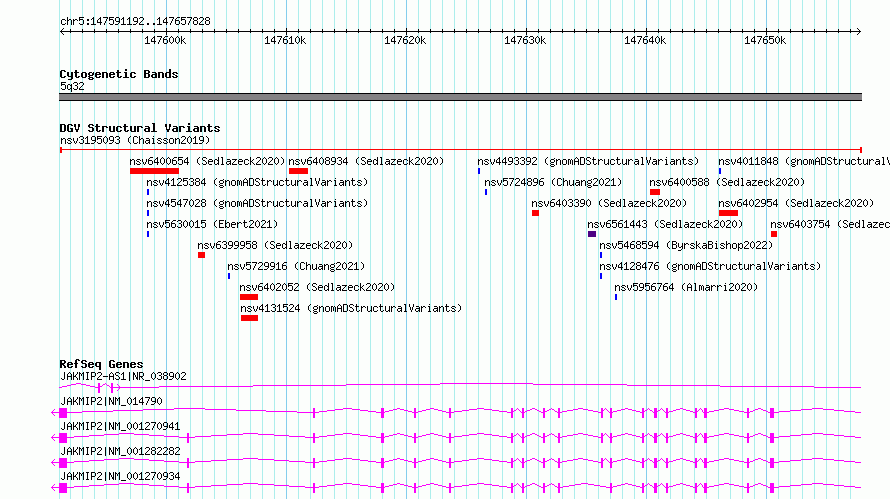
Task: Select the nsv6400588 (Sedlazeck2020) label
Action: tap(727, 182)
